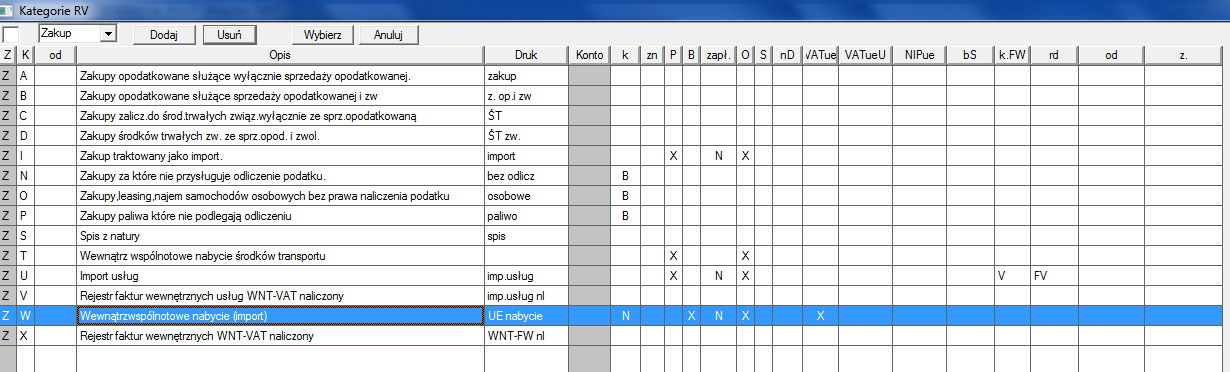Click the 'import' Druk cell
The width and height of the screenshot is (1230, 372).
tap(525, 155)
